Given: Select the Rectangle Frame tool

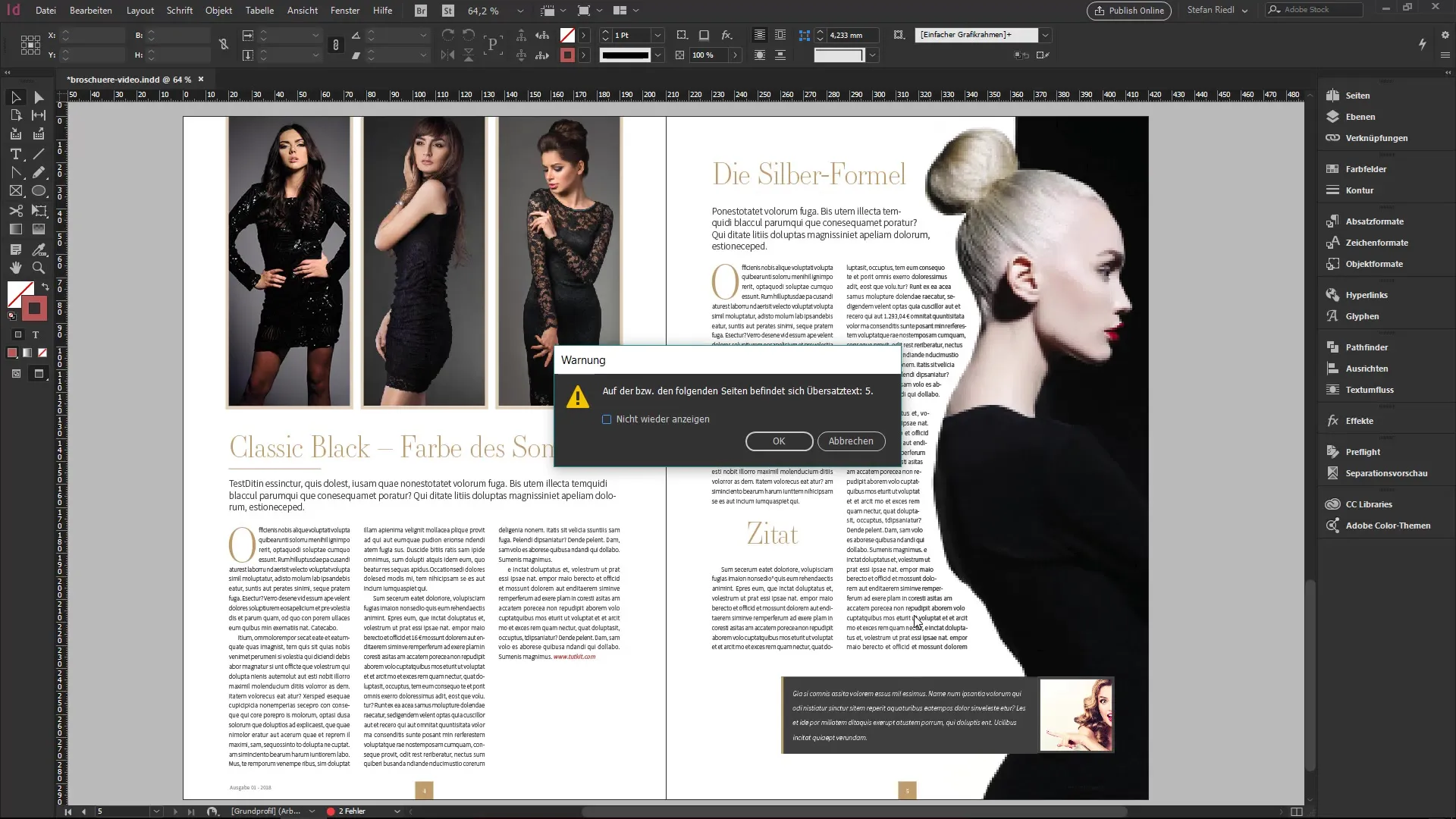Looking at the screenshot, I should [15, 191].
